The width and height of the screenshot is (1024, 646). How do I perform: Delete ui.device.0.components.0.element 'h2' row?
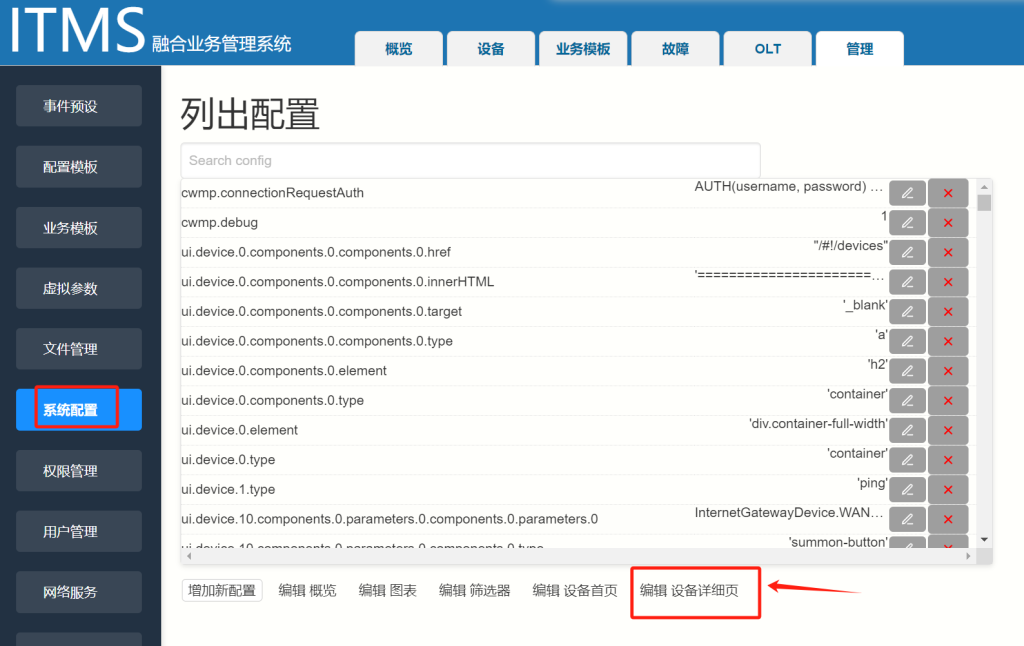[x=948, y=371]
